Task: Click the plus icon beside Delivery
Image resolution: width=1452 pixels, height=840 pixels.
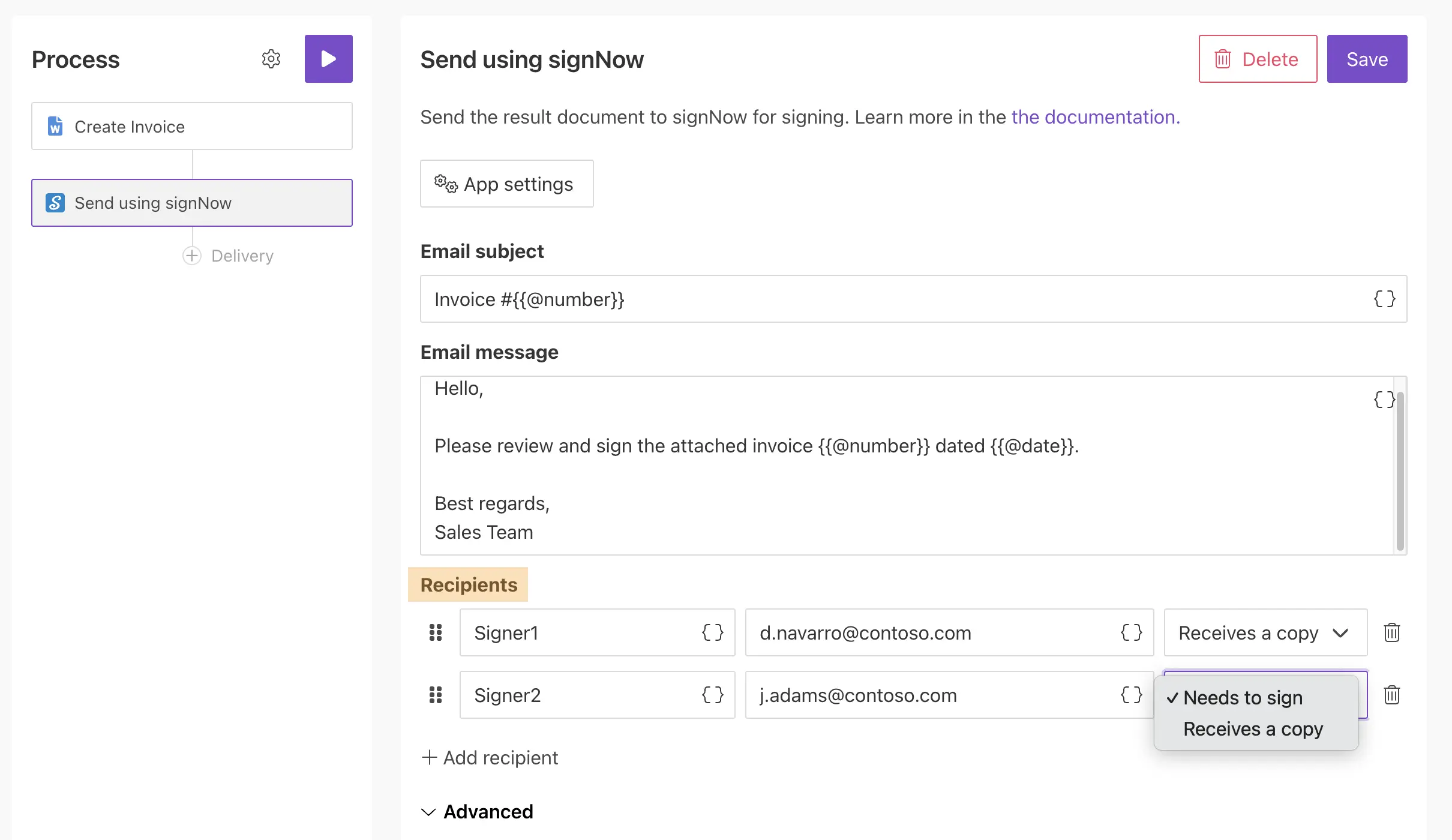Action: 191,256
